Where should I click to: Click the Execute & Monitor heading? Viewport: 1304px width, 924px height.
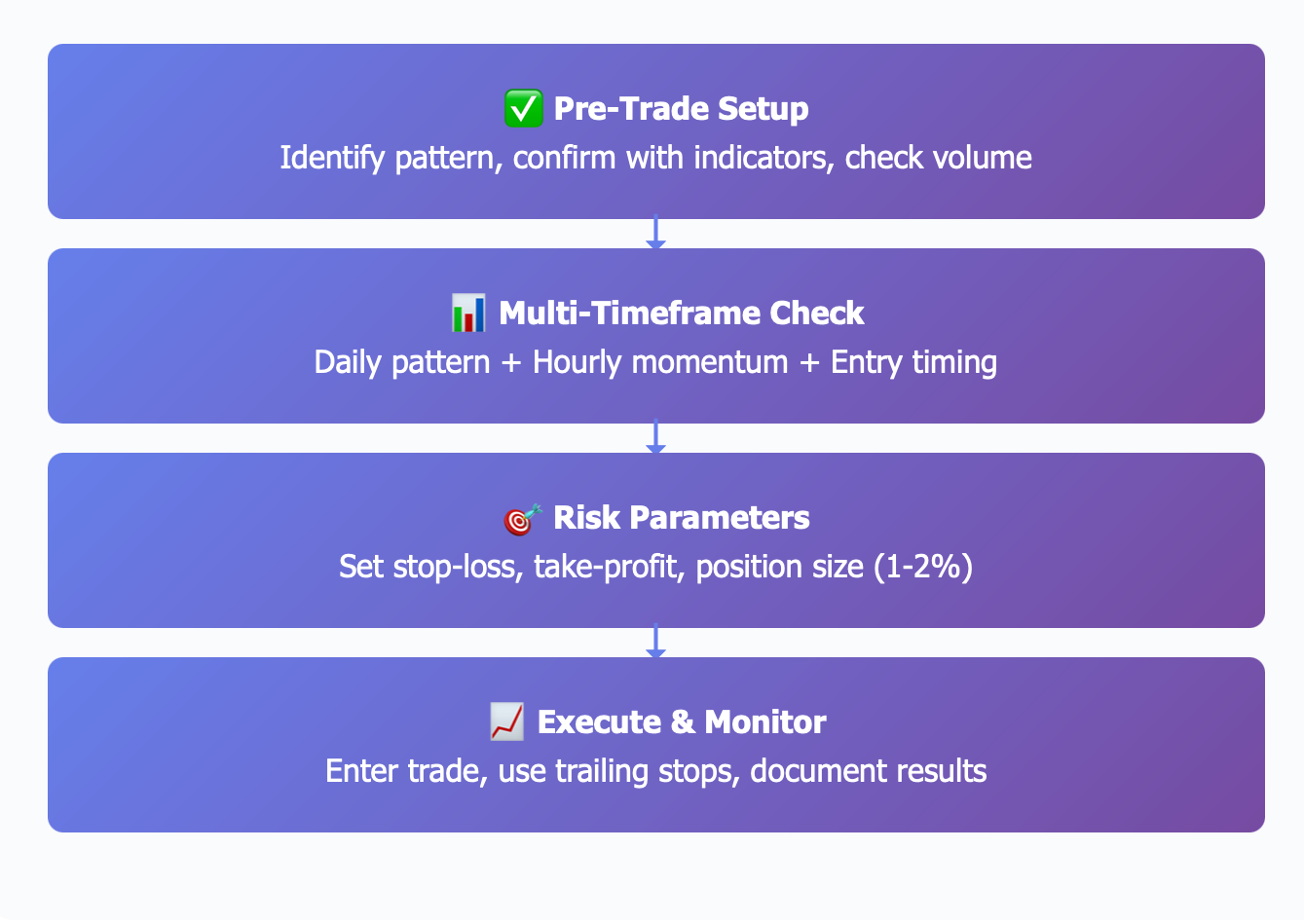pyautogui.click(x=682, y=721)
